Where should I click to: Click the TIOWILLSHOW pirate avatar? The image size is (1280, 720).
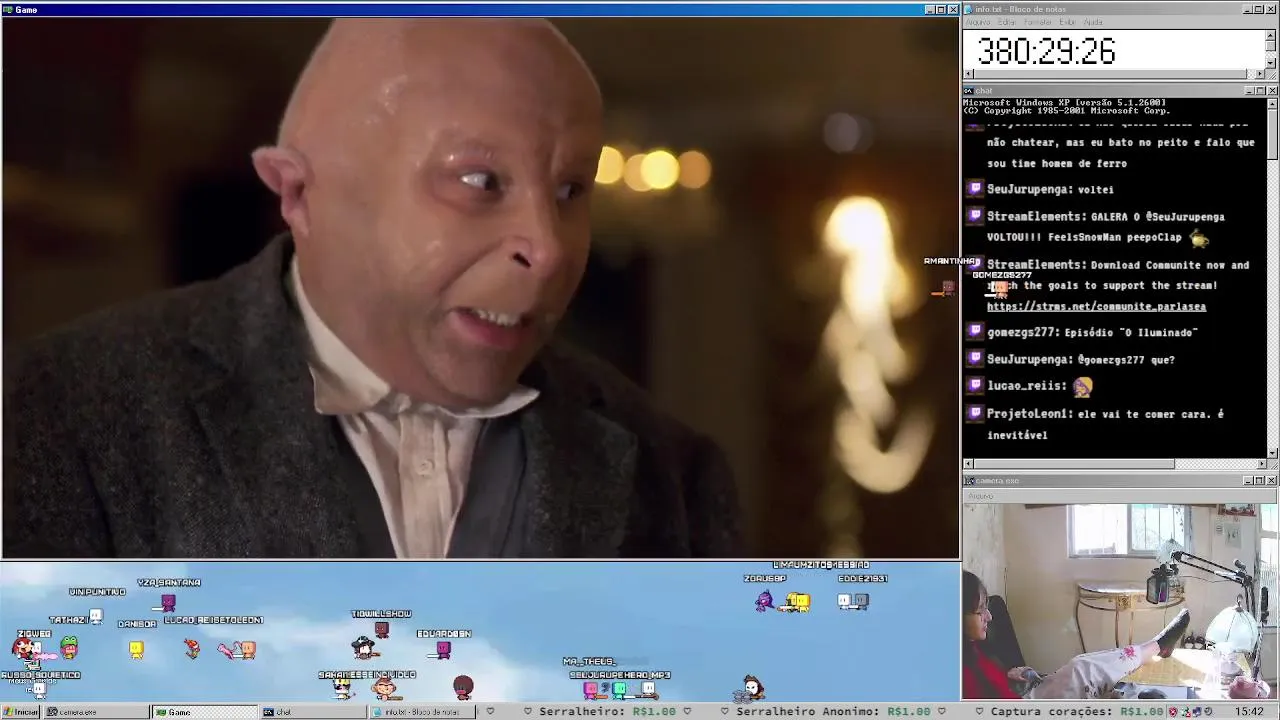pyautogui.click(x=366, y=647)
